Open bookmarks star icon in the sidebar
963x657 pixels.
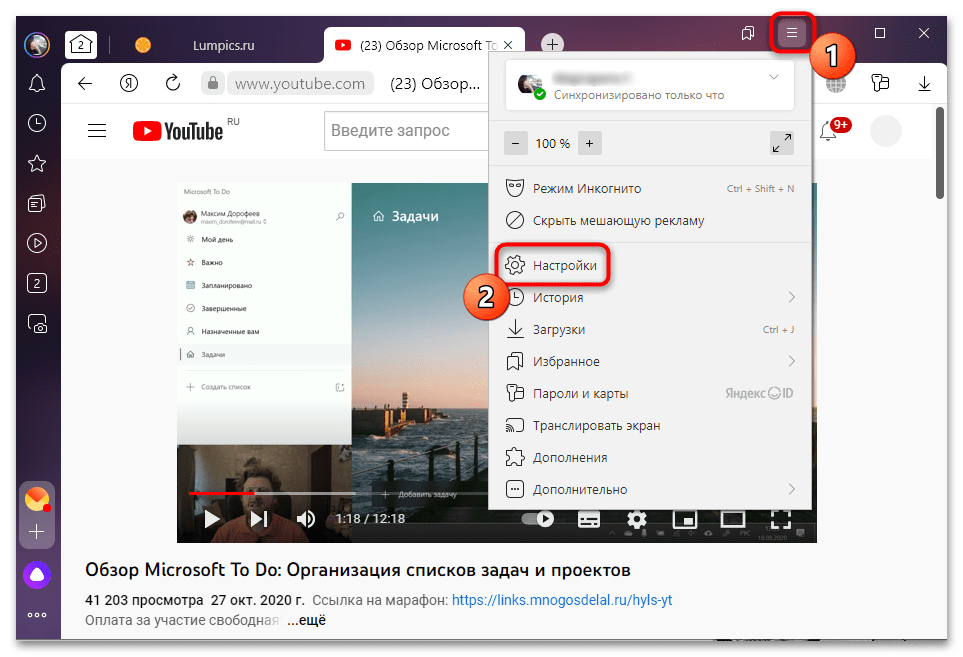(x=37, y=163)
